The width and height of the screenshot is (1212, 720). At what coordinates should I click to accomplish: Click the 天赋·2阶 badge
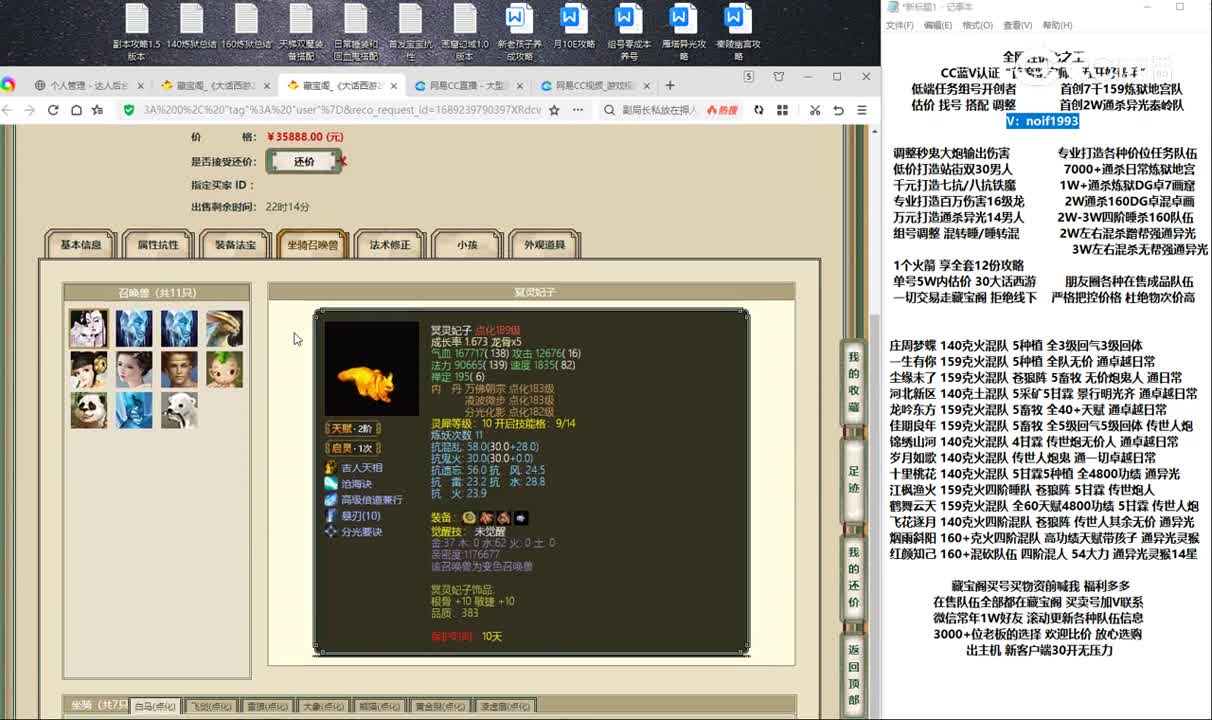351,428
